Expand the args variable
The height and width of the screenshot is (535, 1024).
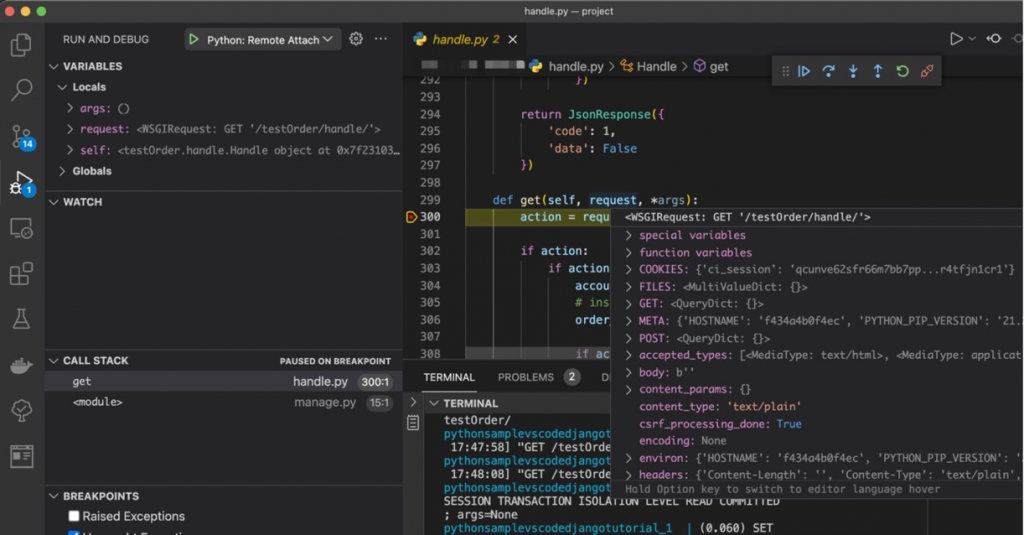pos(70,108)
